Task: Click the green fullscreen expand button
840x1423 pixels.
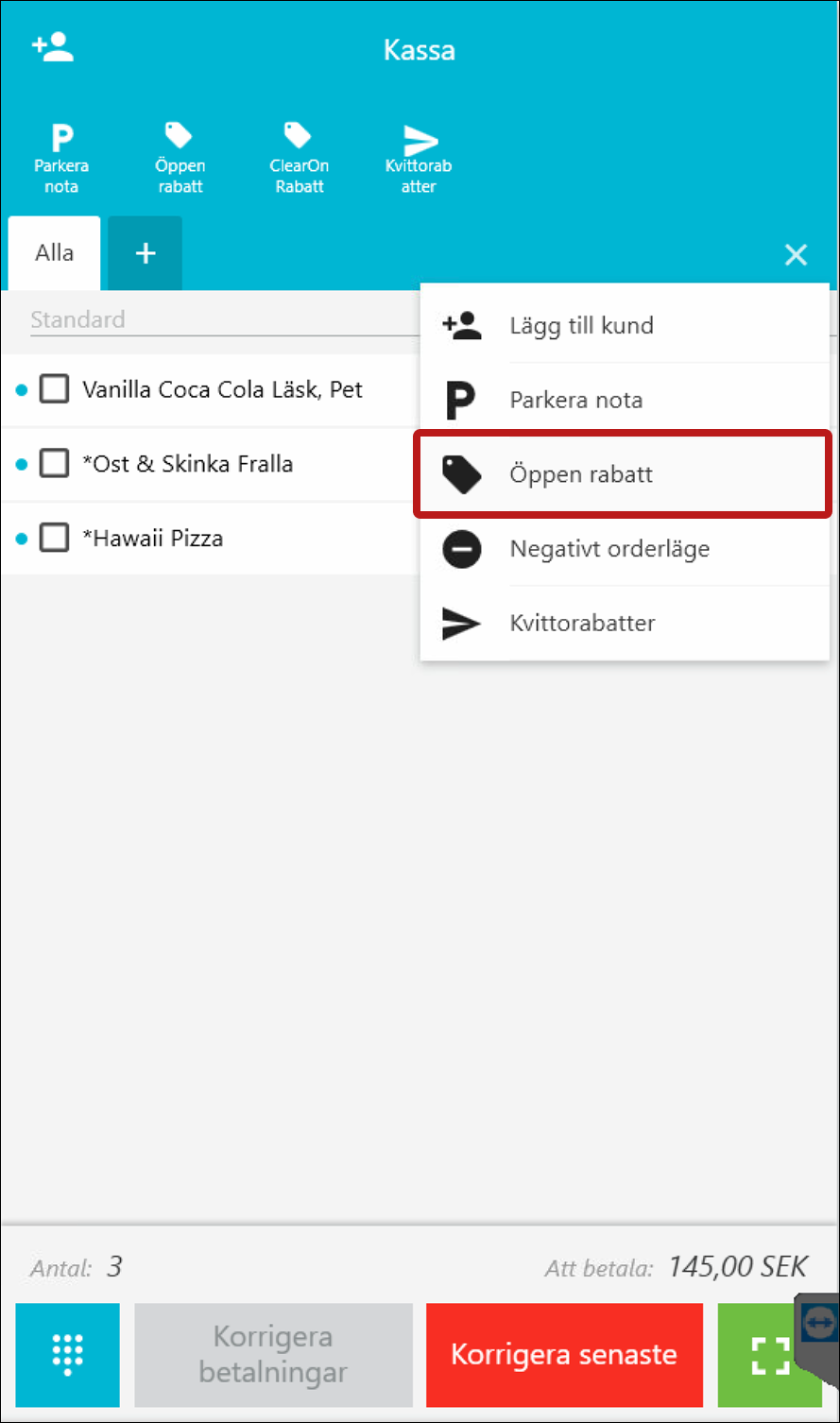Action: 769,1354
